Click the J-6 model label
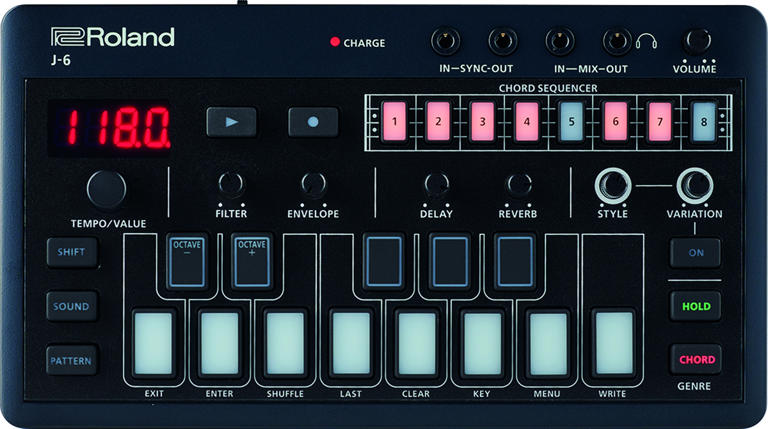 61,60
